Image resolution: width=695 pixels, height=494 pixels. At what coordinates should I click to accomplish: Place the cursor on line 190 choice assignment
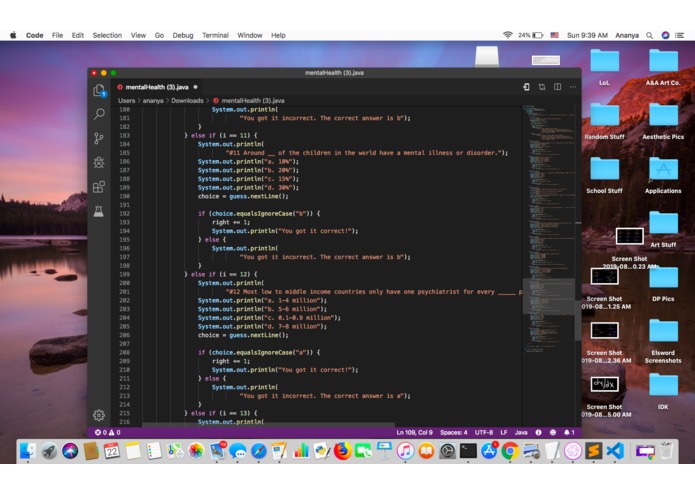pos(243,196)
